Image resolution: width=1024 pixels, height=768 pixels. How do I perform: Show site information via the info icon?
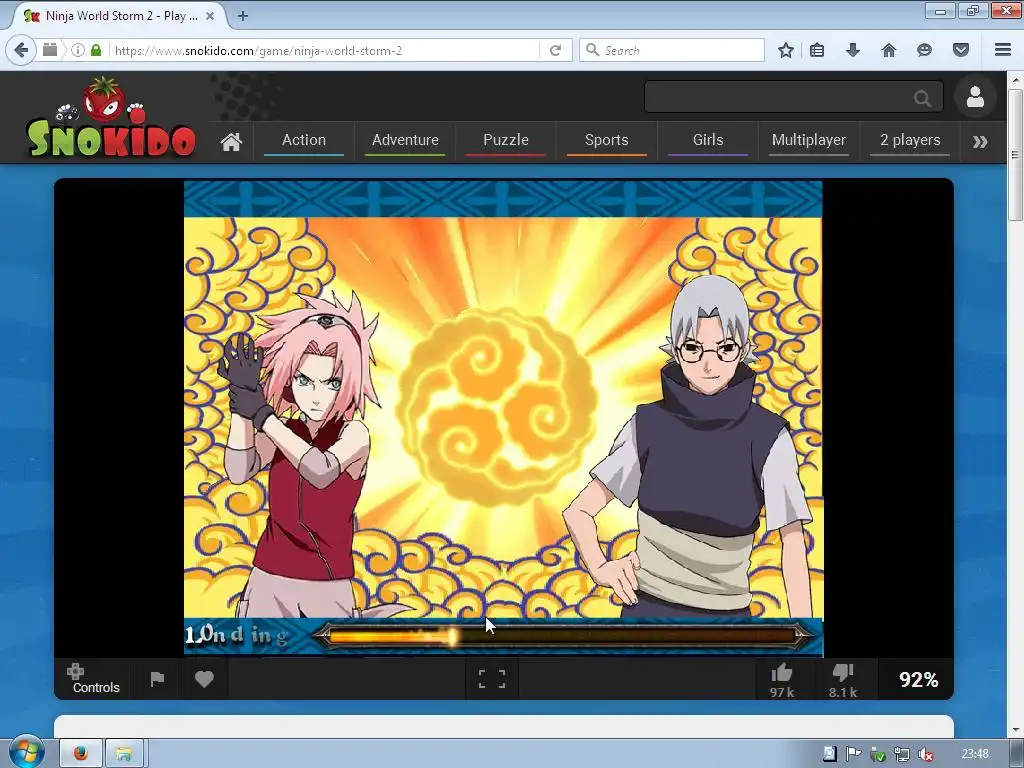[78, 50]
